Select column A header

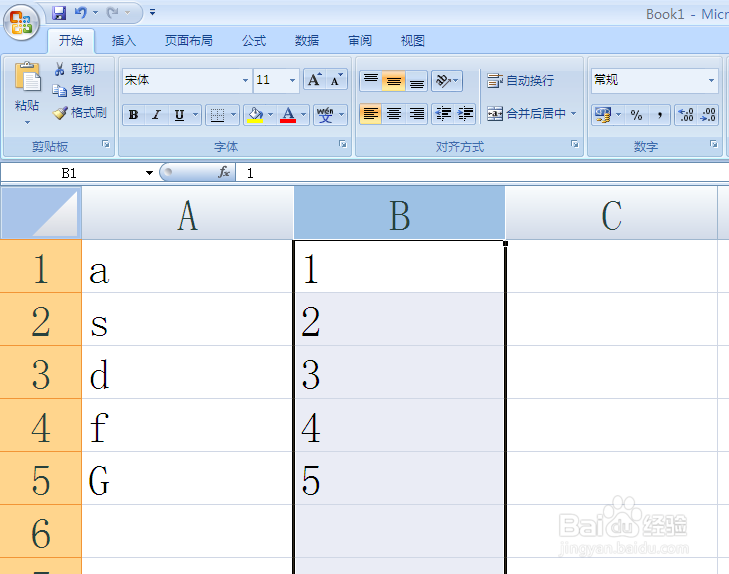pyautogui.click(x=187, y=213)
